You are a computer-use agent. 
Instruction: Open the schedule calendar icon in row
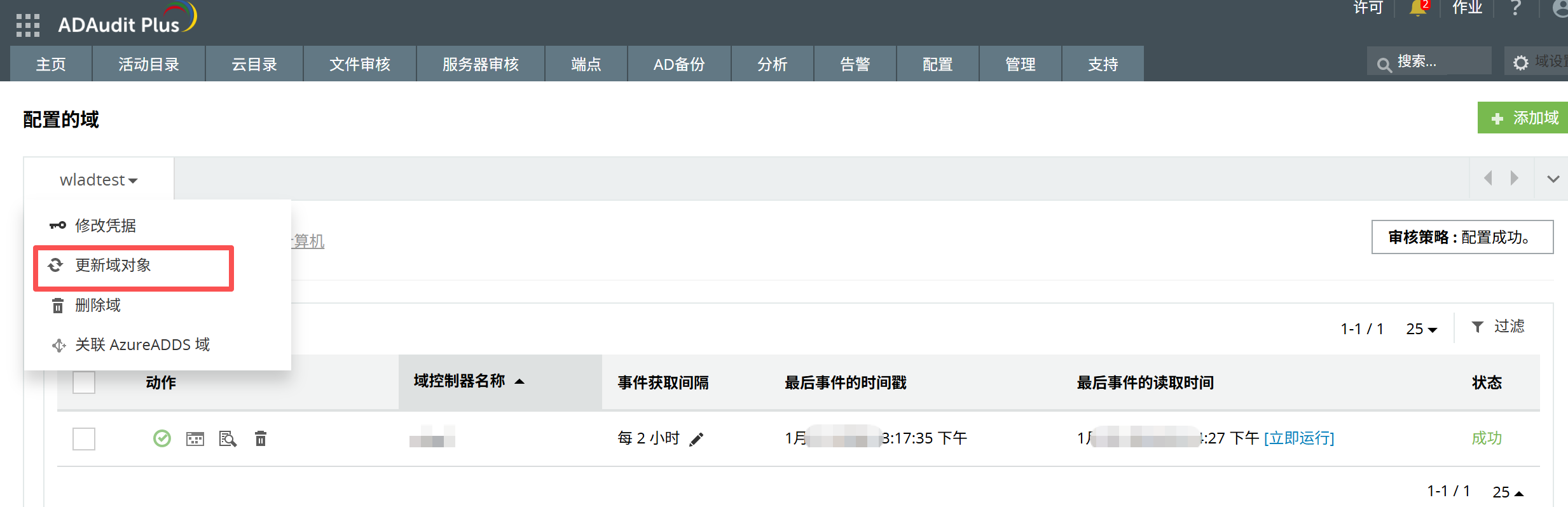(x=195, y=438)
